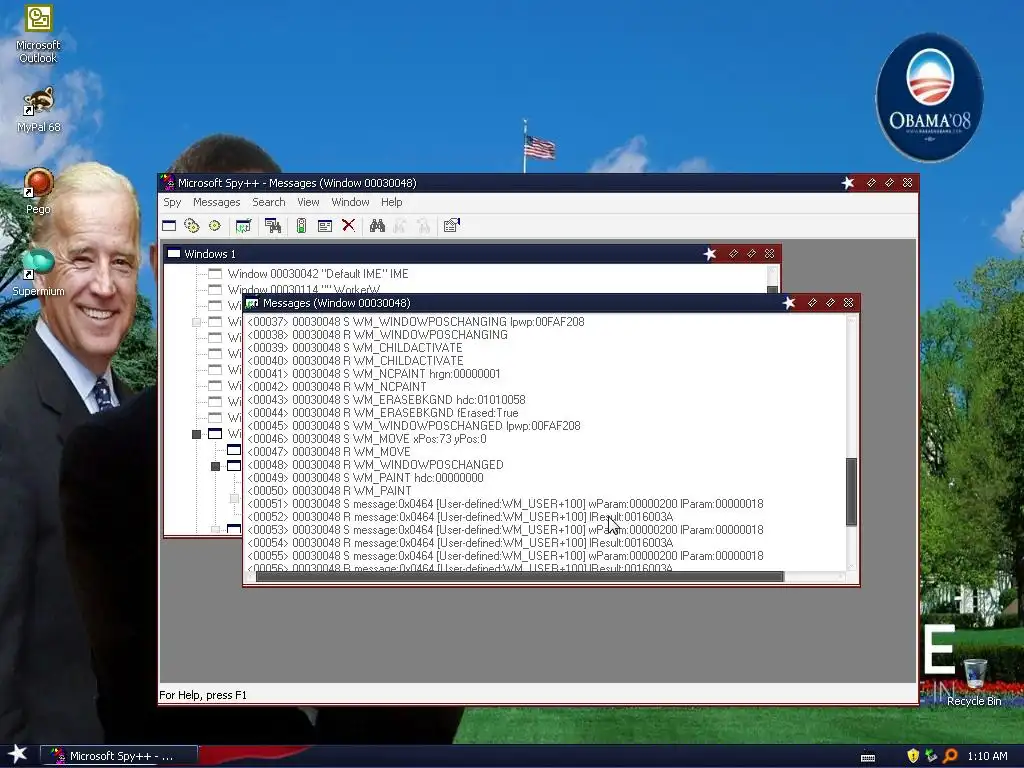Click the Microsoft Spy++ taskbar button
This screenshot has height=768, width=1024.
coord(119,756)
